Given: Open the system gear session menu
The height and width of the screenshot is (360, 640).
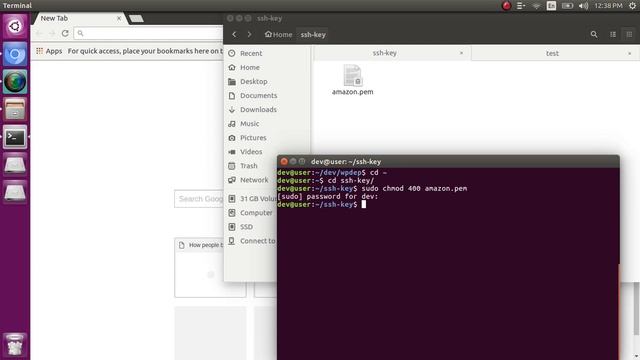Looking at the screenshot, I should tap(632, 6).
